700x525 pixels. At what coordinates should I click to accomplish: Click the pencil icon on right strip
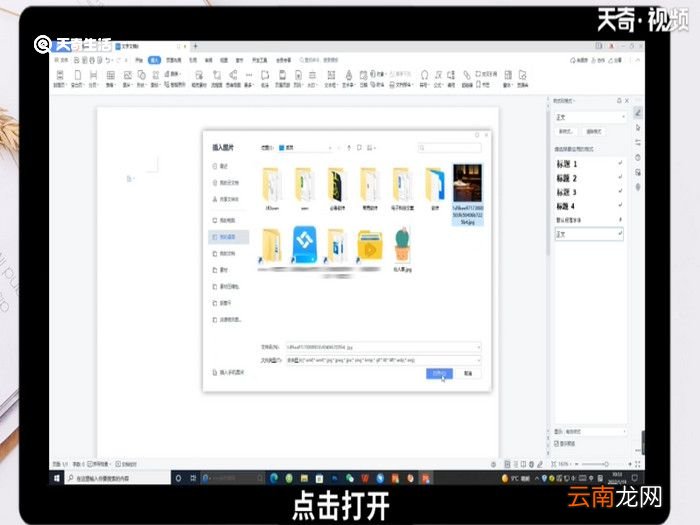tap(638, 113)
